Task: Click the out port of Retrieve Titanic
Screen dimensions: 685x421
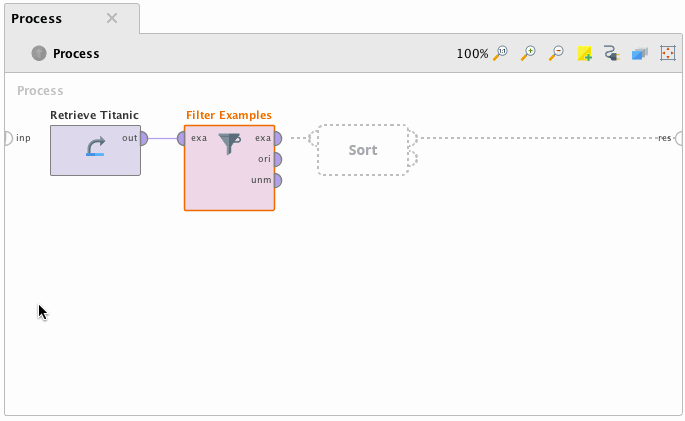Action: (x=143, y=138)
